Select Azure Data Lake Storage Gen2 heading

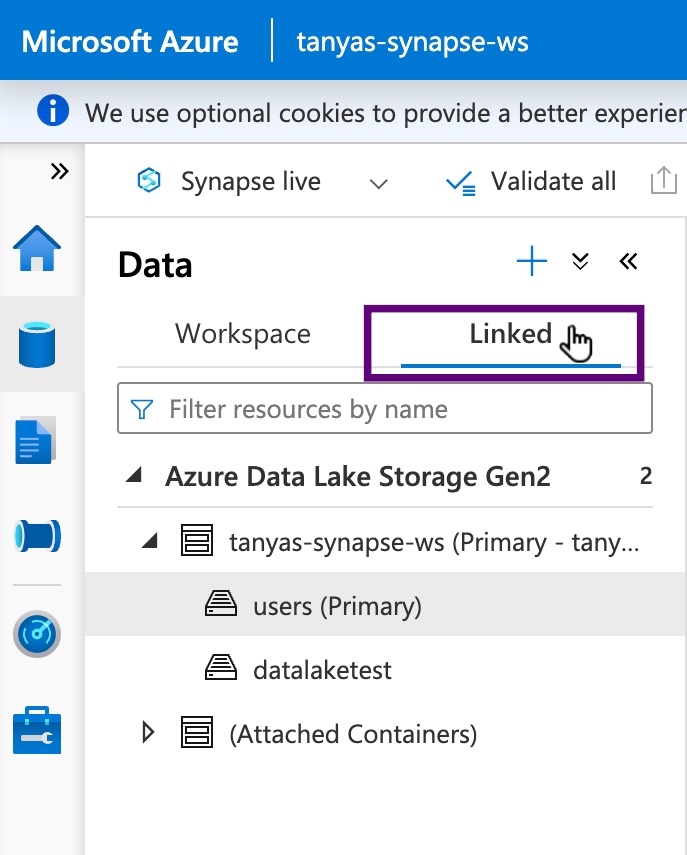click(358, 476)
